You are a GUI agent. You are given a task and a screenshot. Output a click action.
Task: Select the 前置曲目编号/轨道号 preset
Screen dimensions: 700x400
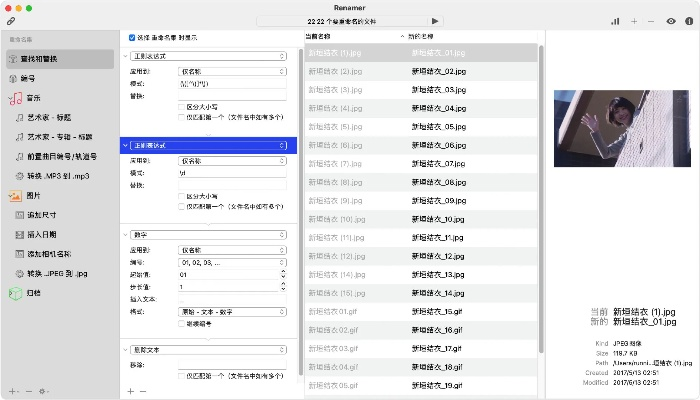[60, 157]
